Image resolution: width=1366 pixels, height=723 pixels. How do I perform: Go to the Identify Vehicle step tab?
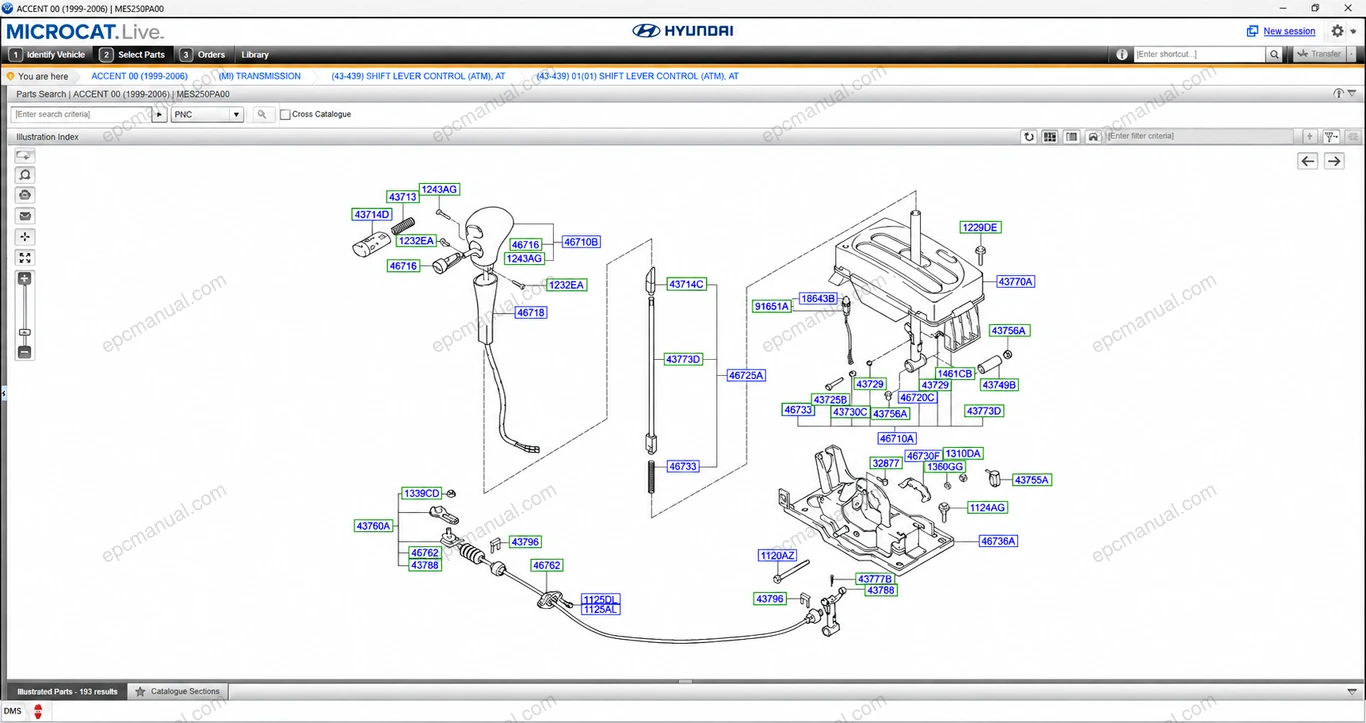click(x=48, y=55)
